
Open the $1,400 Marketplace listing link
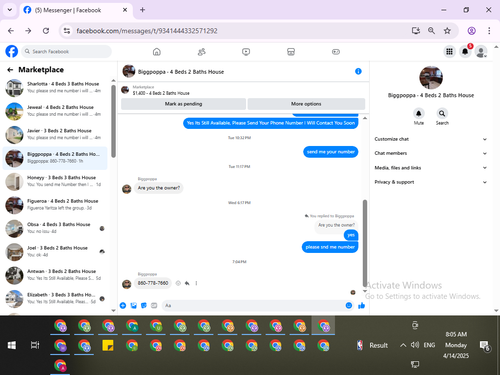[161, 93]
